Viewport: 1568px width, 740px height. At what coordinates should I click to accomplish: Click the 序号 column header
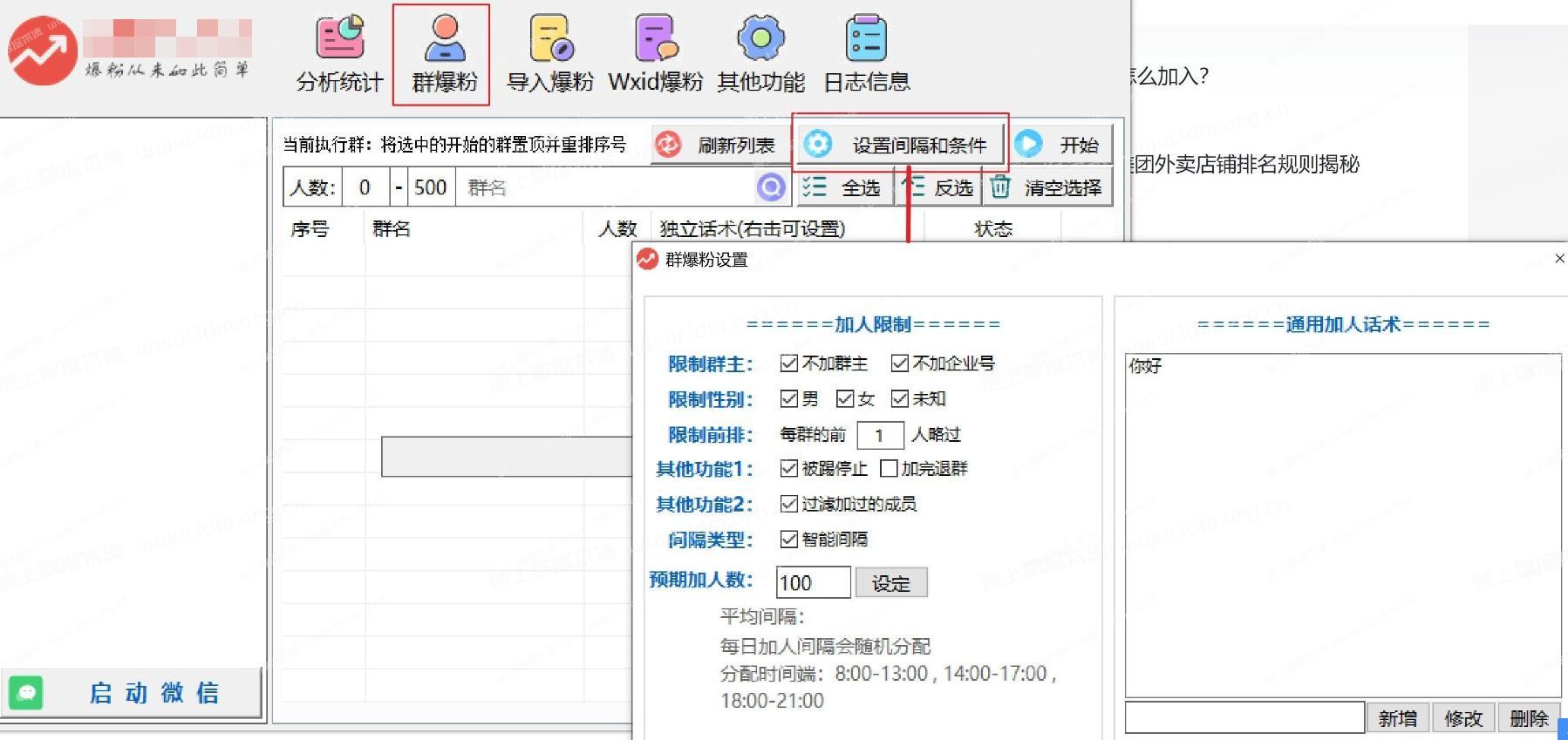point(310,229)
